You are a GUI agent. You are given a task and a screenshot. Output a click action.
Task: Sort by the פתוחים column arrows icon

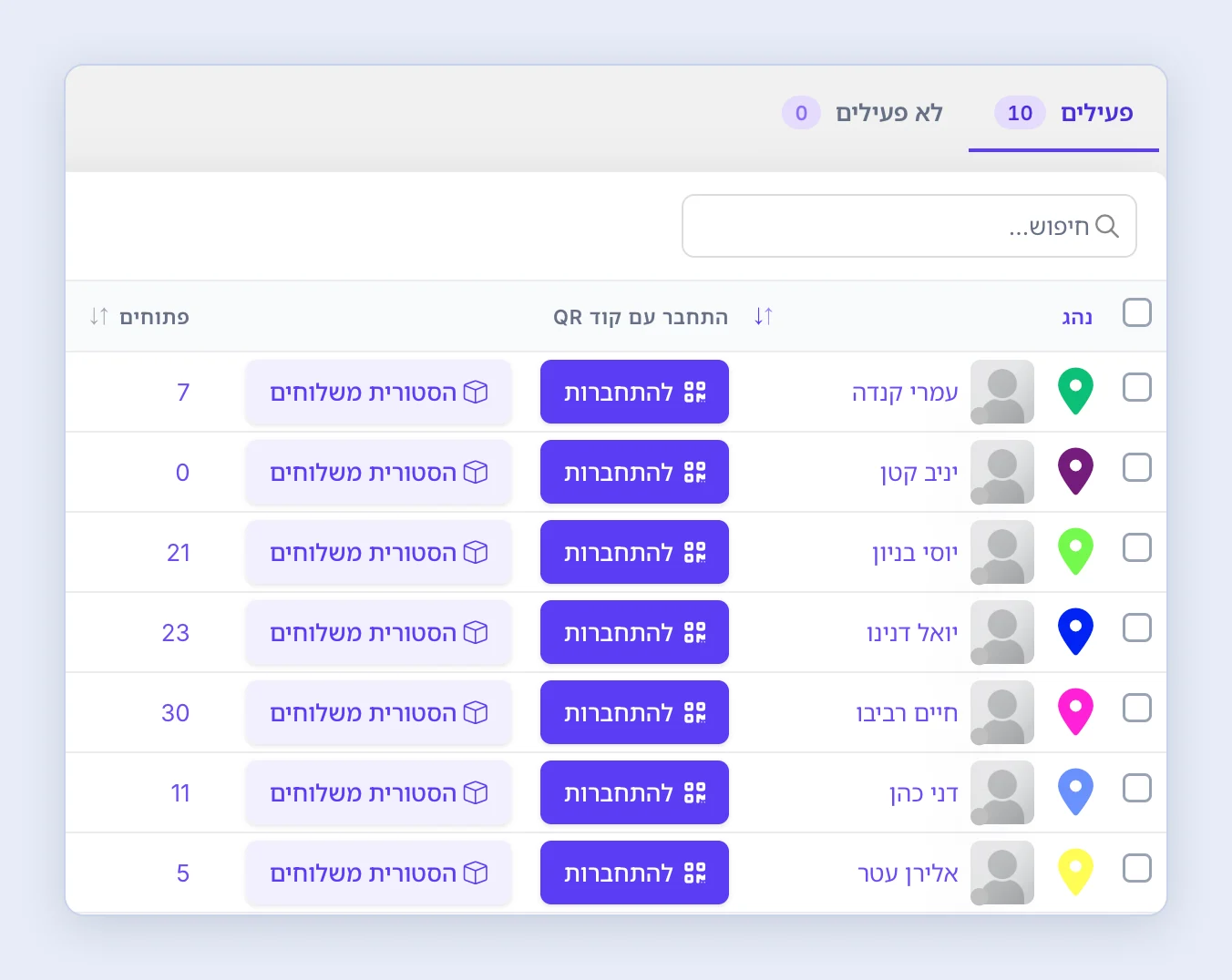pos(99,316)
